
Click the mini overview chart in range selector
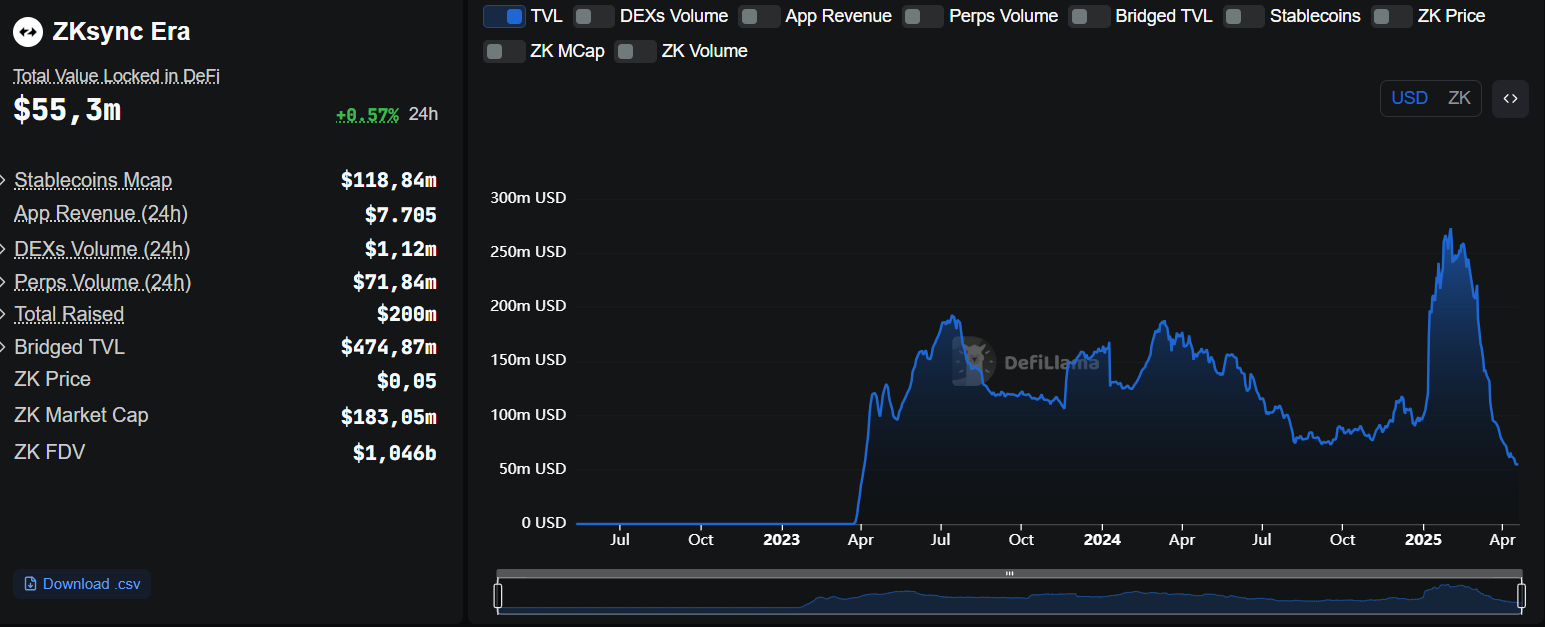click(1010, 596)
